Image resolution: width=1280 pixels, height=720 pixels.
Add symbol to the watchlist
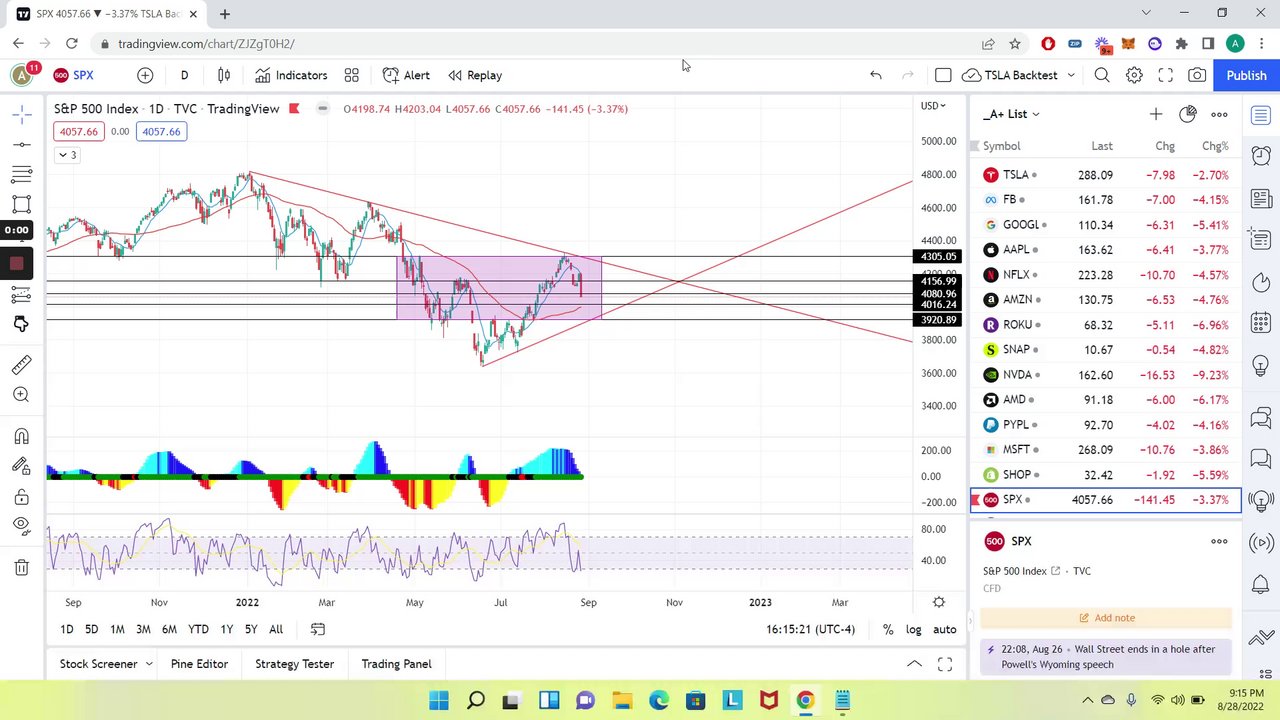(1156, 114)
